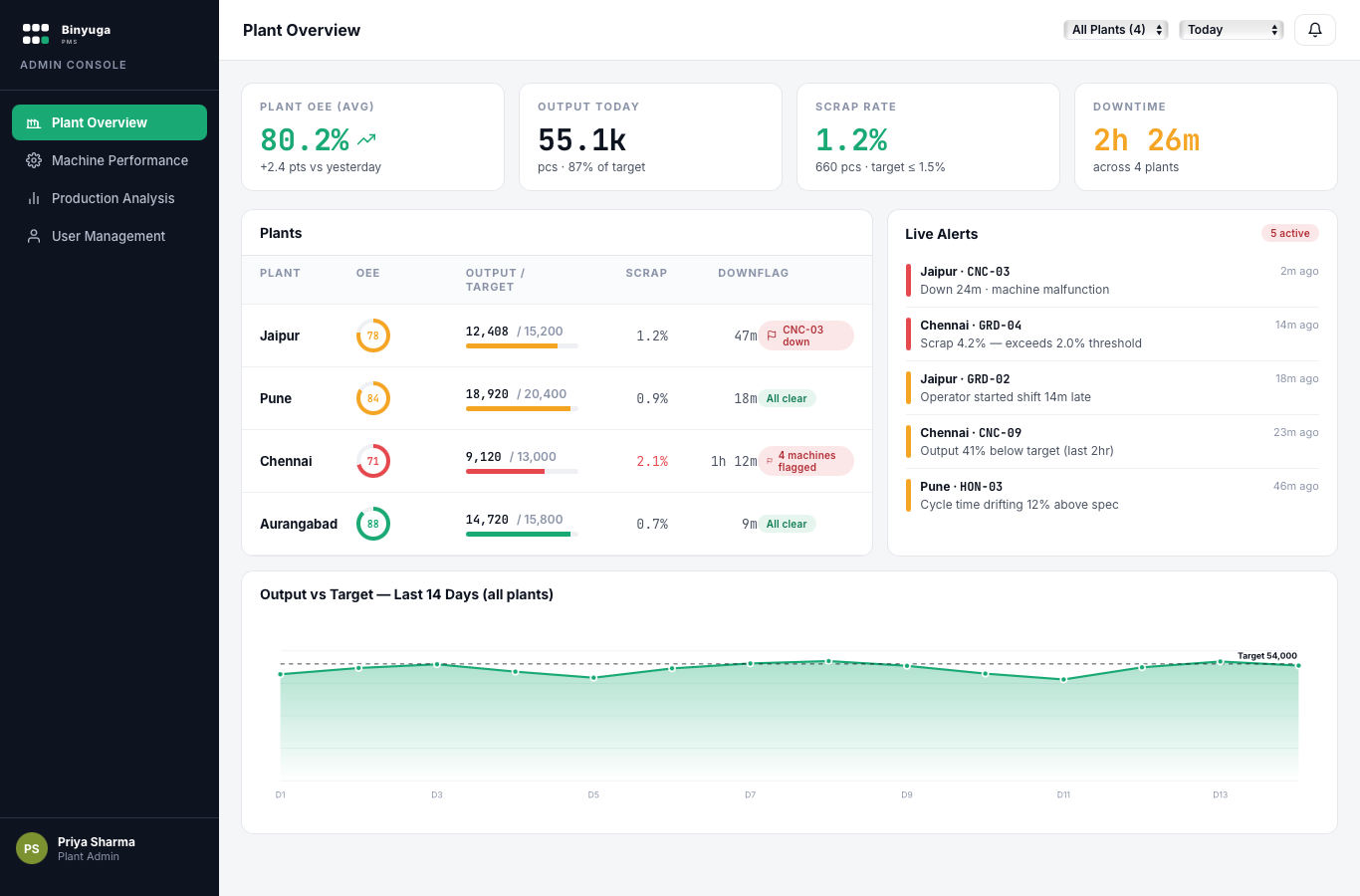The image size is (1360, 896).
Task: Click the Machine Performance gear icon
Action: (x=33, y=160)
